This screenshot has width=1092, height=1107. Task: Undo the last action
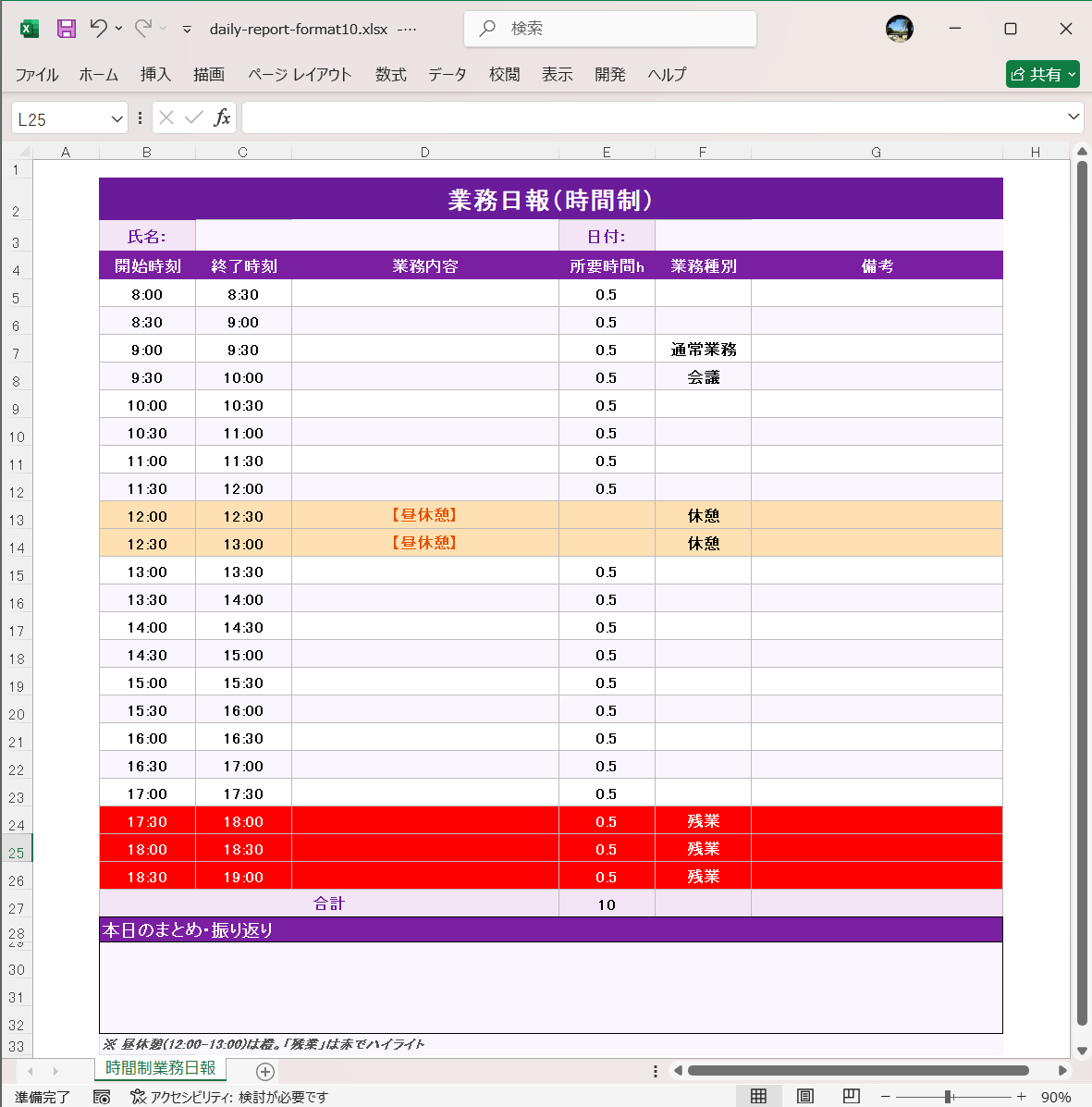[98, 29]
